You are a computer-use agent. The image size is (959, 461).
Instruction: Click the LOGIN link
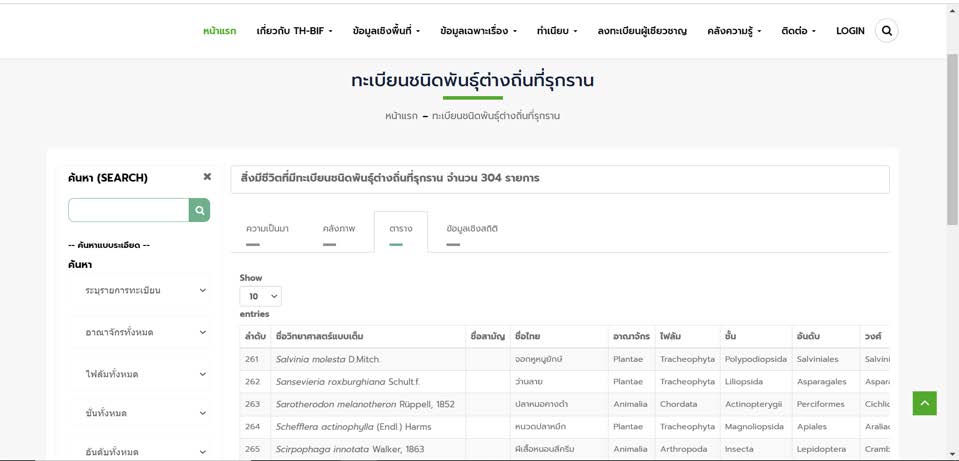pyautogui.click(x=850, y=31)
